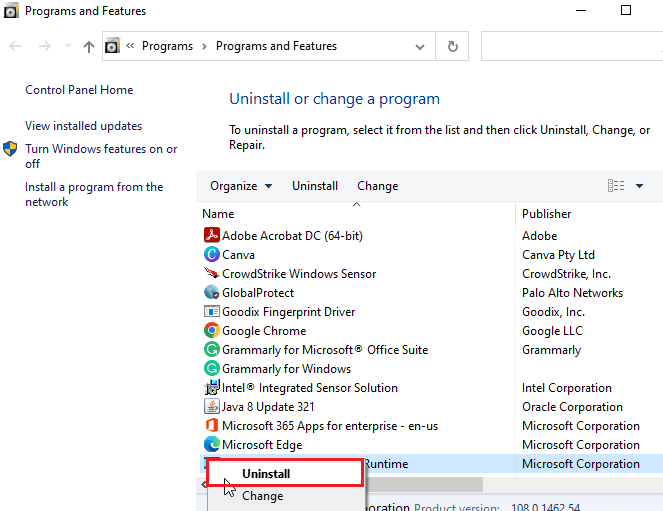Change view using the view layout icon
Screen dimensions: 663x511
click(616, 186)
